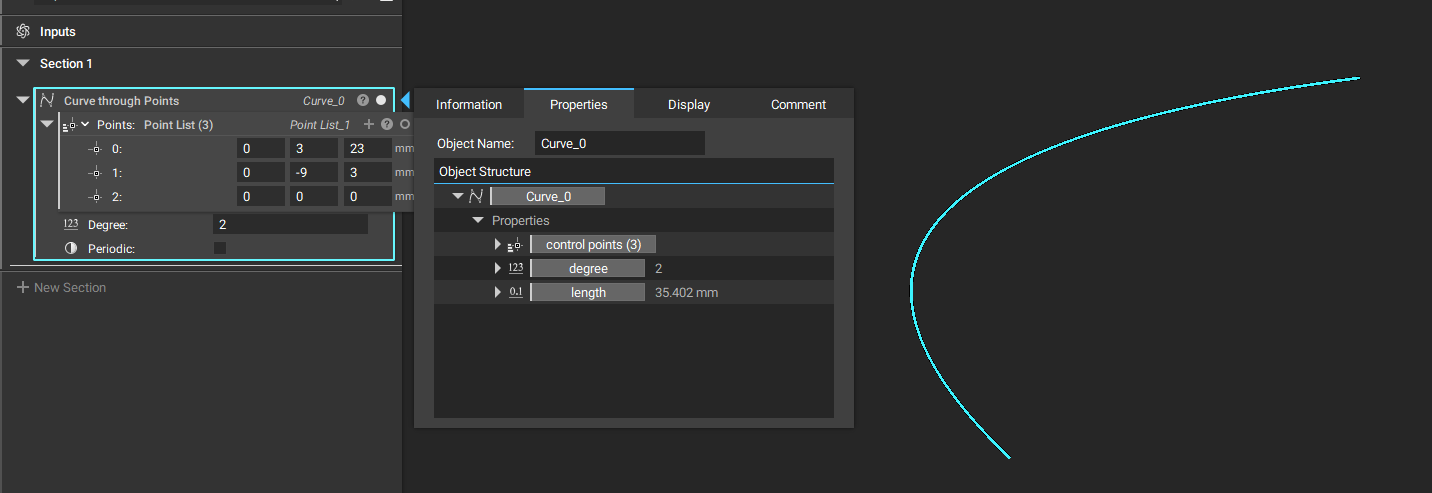Click the Point List_1 output label

pyautogui.click(x=320, y=125)
